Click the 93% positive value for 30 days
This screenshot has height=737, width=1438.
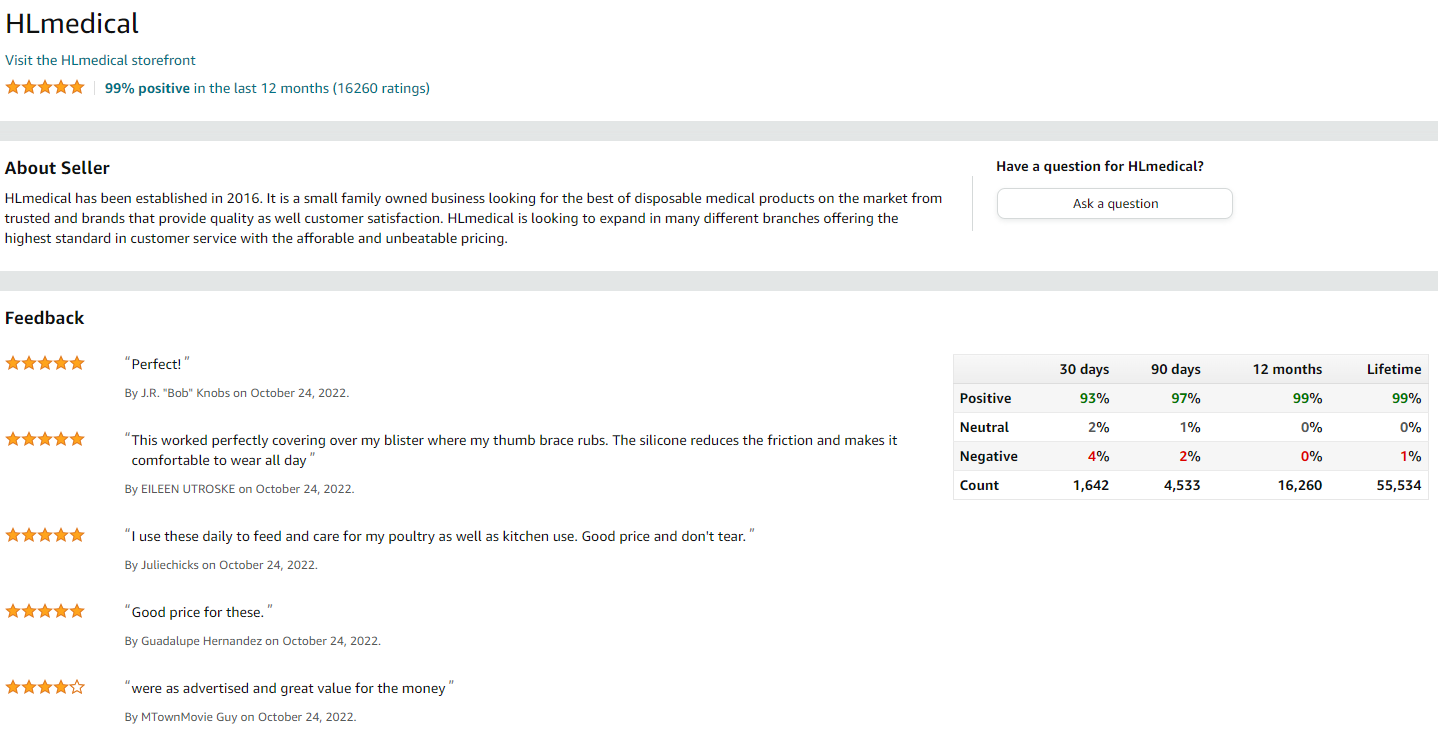tap(1094, 398)
